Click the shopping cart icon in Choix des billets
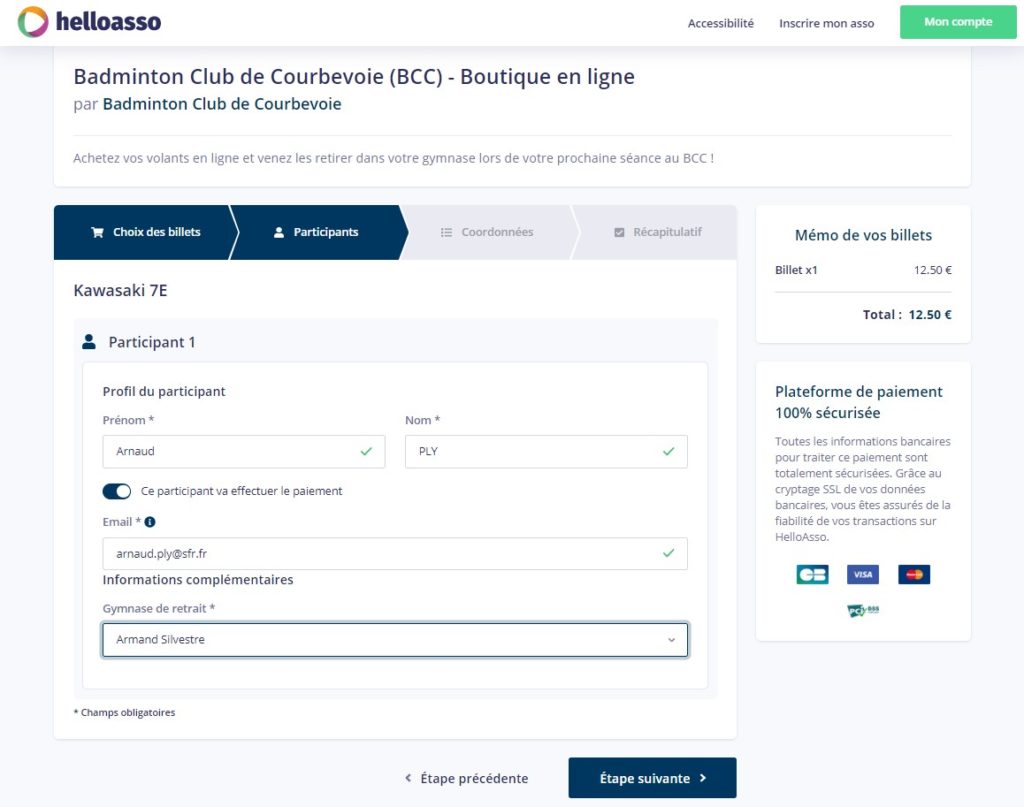Image resolution: width=1024 pixels, height=807 pixels. point(97,232)
